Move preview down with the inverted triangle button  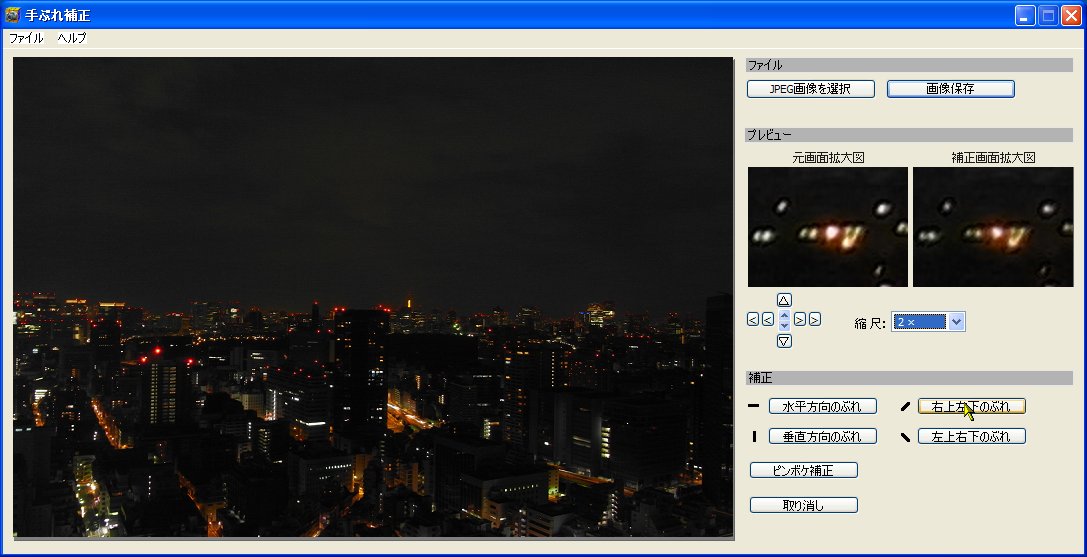point(784,341)
